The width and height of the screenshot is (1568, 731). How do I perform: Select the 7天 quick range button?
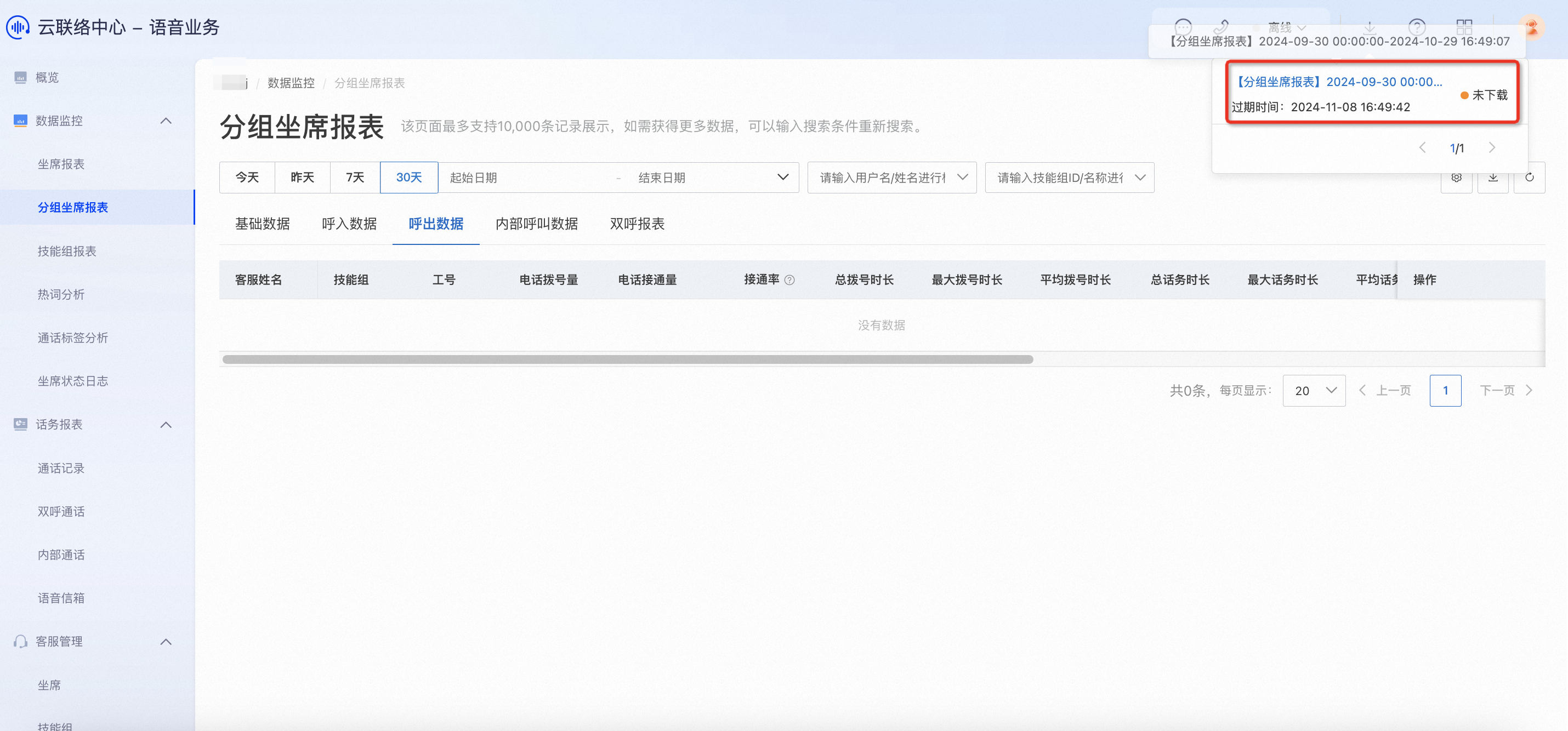click(355, 178)
